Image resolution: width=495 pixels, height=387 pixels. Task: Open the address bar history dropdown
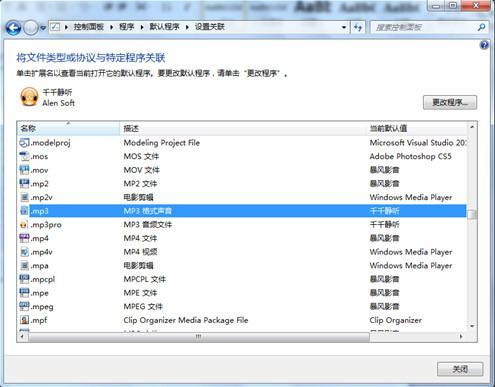coord(344,27)
